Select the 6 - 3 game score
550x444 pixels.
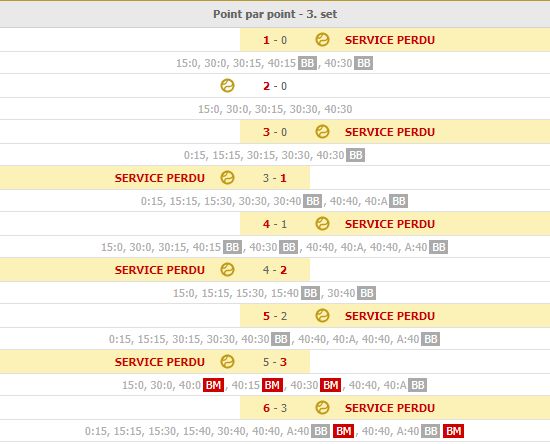click(x=275, y=408)
